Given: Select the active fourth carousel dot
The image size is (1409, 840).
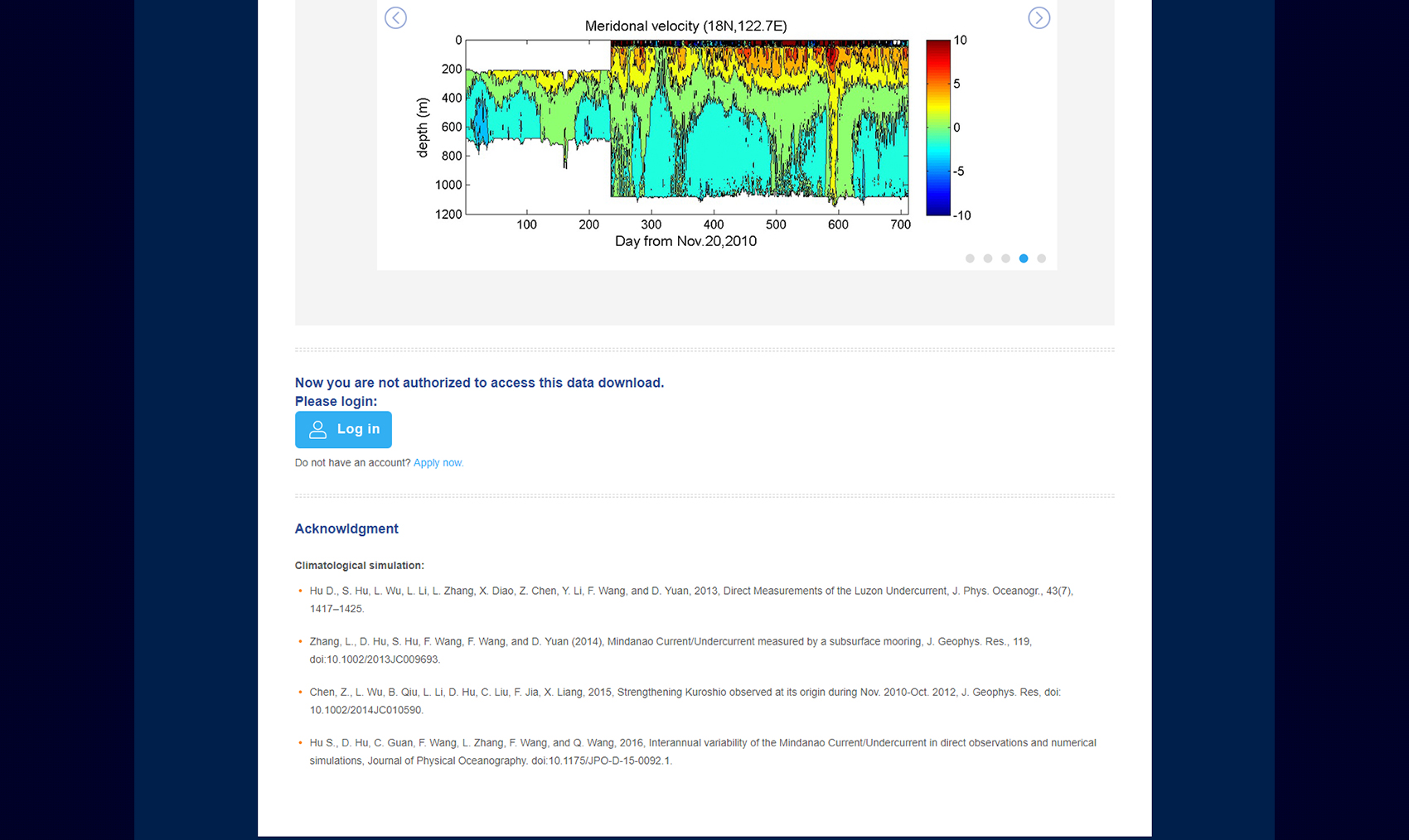Looking at the screenshot, I should click(1024, 258).
